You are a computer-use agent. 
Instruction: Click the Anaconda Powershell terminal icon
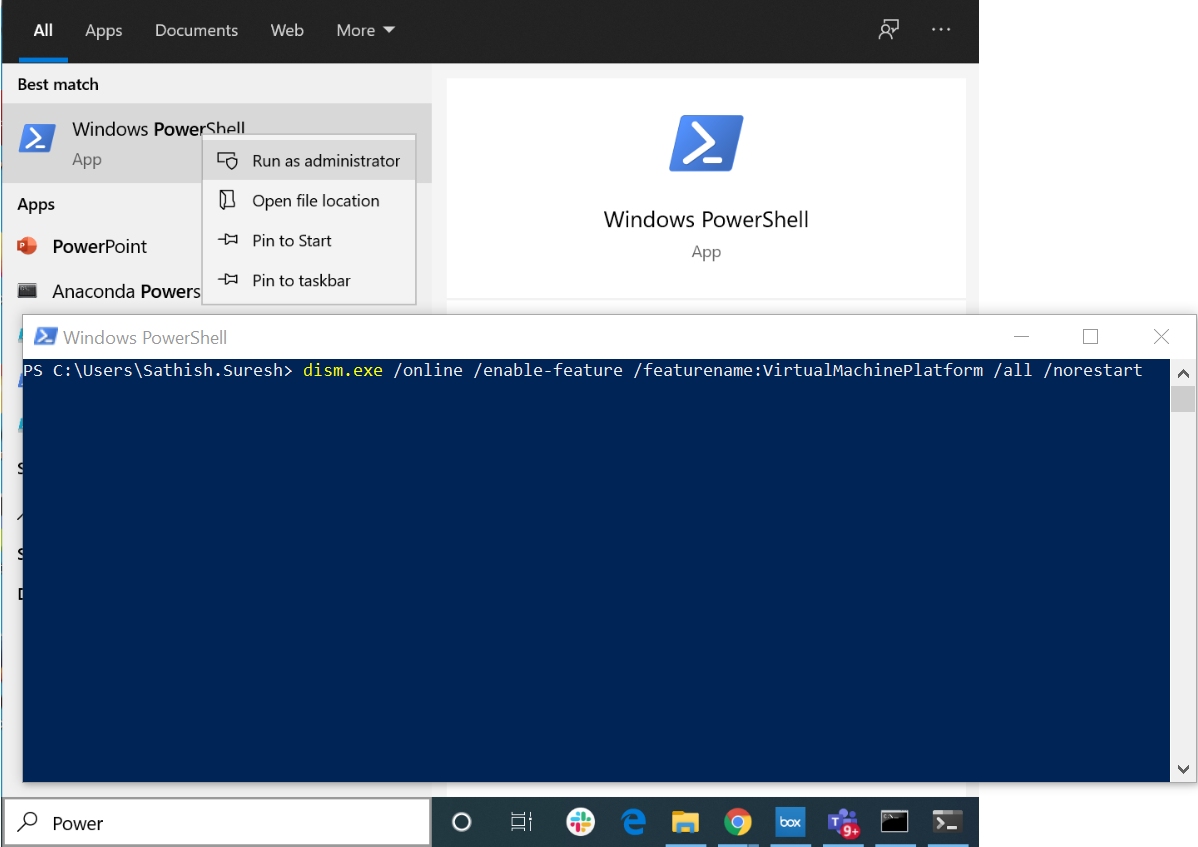point(28,290)
